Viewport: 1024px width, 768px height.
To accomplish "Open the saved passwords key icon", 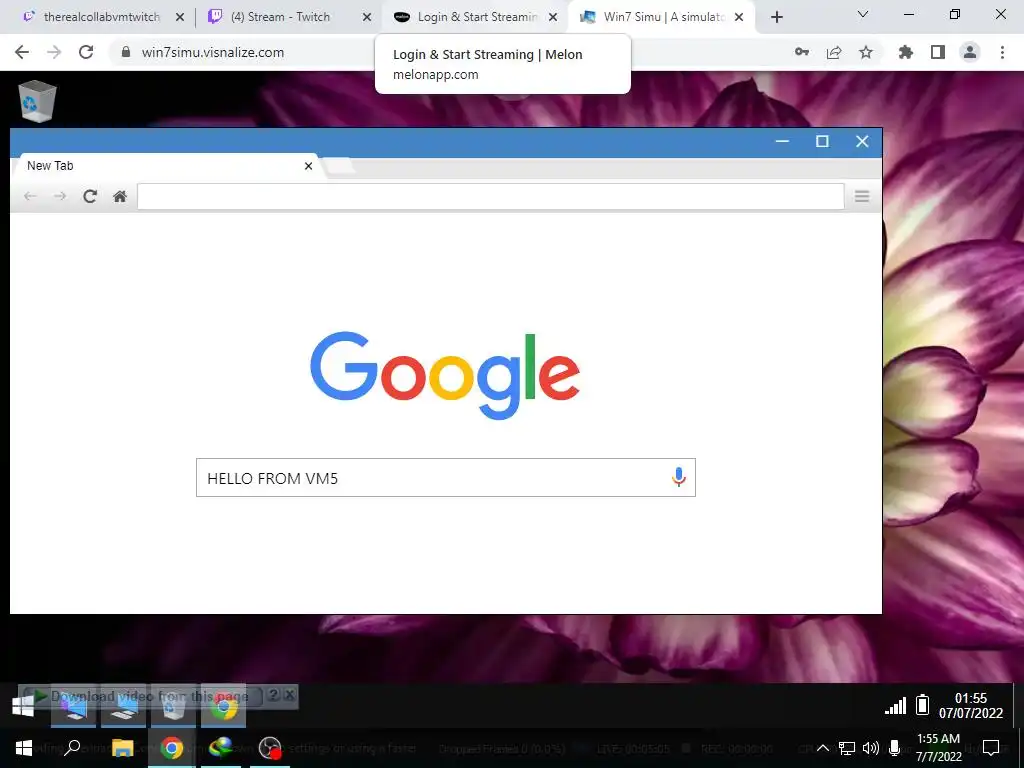I will [x=802, y=52].
